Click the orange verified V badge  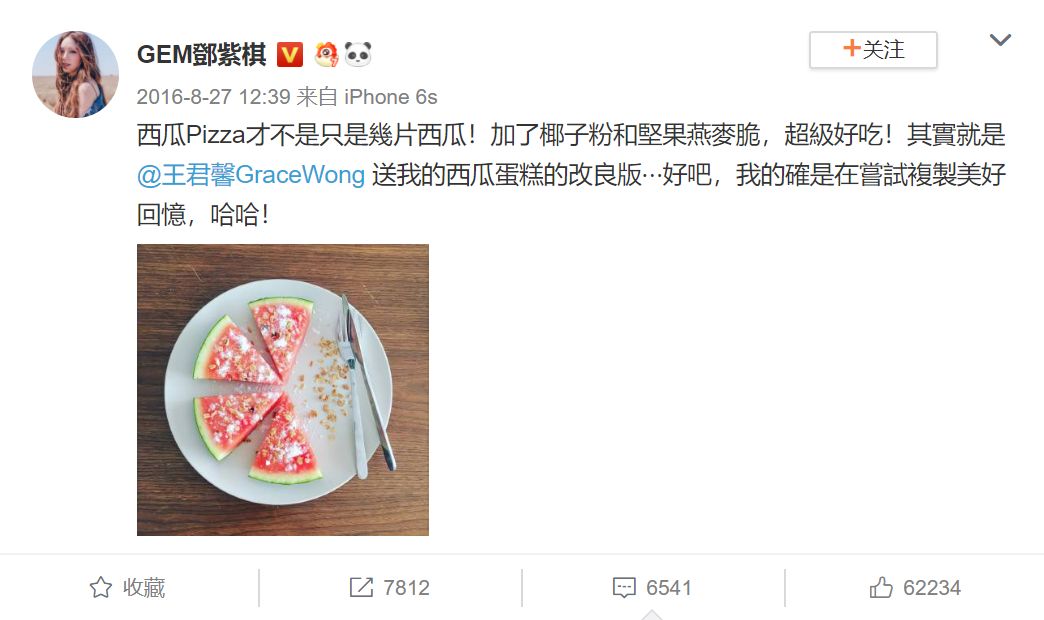coord(290,55)
